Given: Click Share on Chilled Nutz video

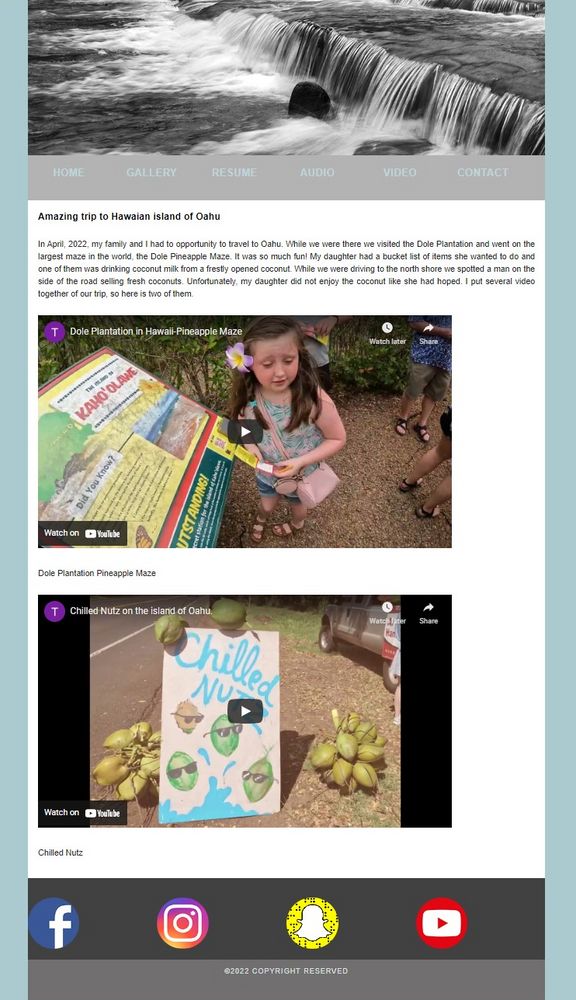Looking at the screenshot, I should pyautogui.click(x=428, y=613).
